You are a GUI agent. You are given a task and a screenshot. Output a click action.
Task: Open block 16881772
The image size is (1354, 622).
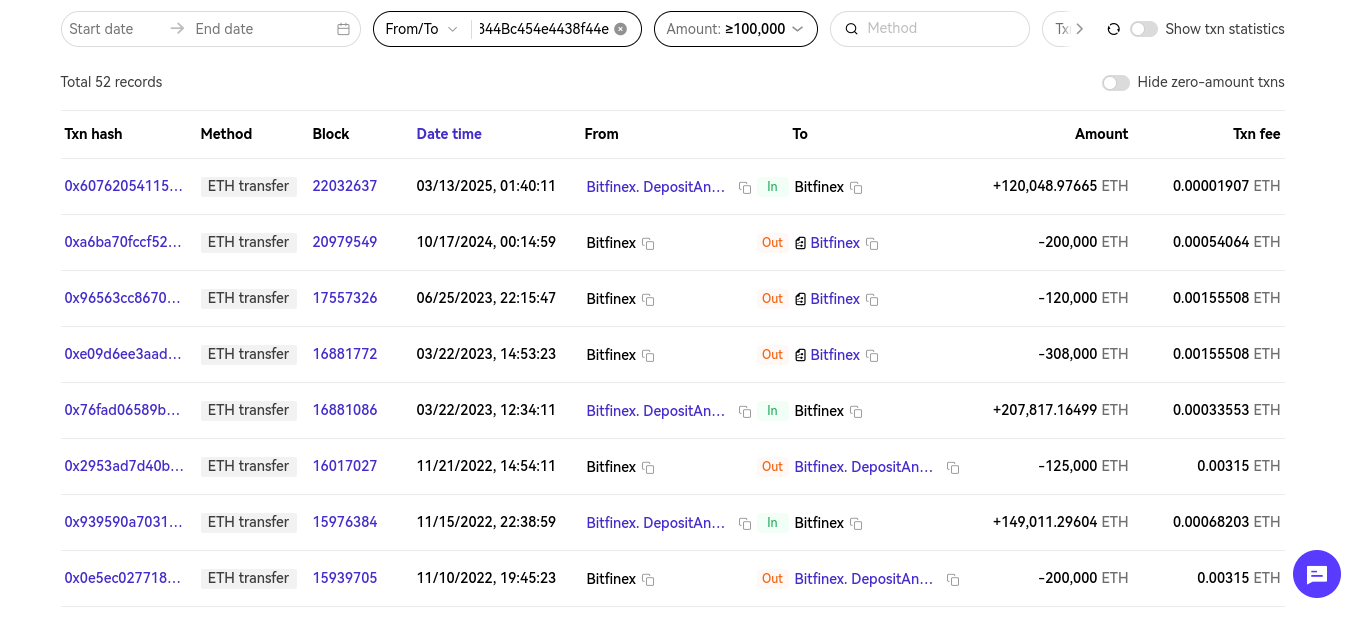tap(345, 354)
